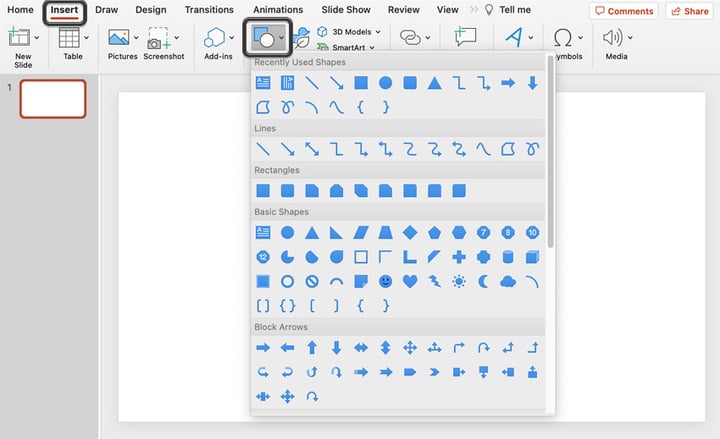Click the shapes gallery scrollbar
Image resolution: width=720 pixels, height=439 pixels.
[550, 152]
